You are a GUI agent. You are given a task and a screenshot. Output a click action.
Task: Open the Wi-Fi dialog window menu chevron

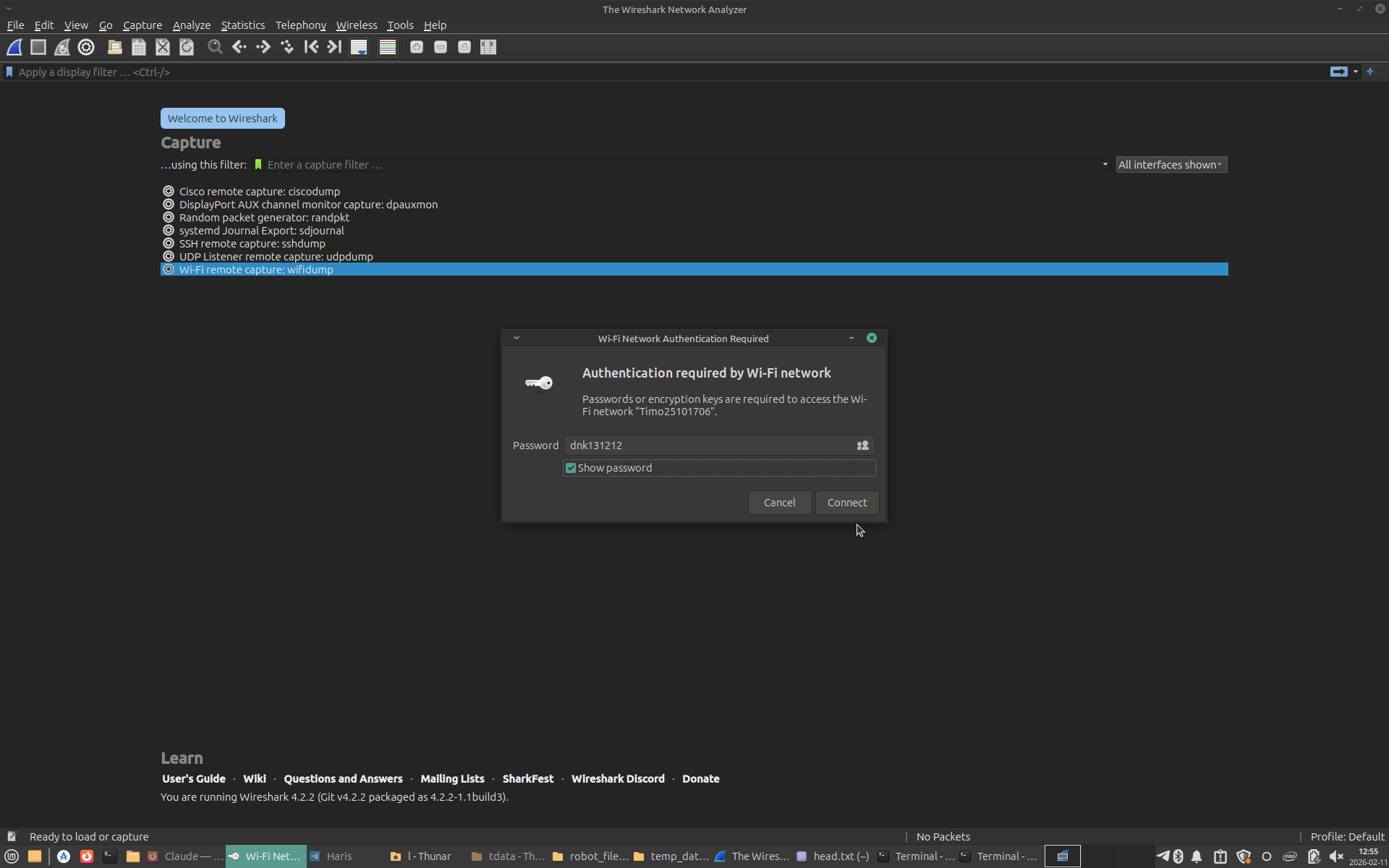tap(517, 338)
